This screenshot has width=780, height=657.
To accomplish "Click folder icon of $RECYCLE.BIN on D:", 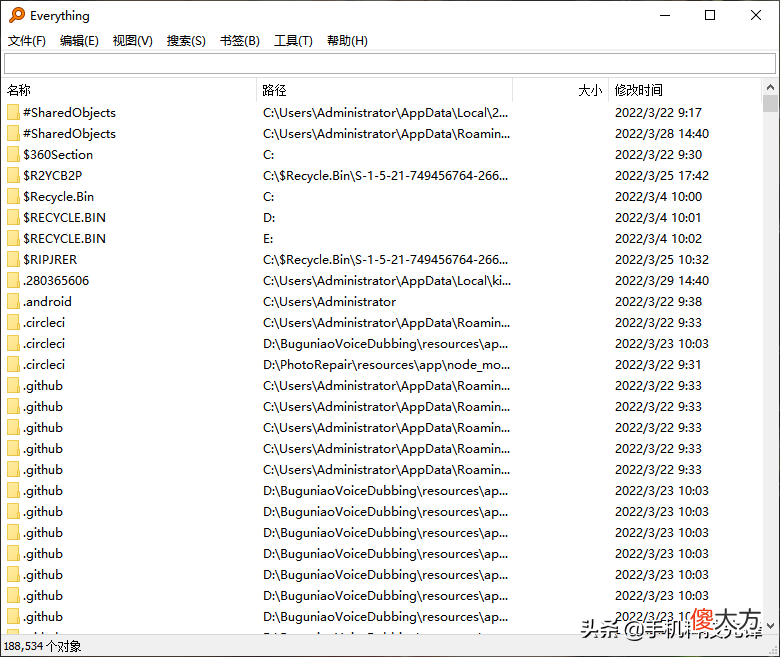I will (x=13, y=217).
